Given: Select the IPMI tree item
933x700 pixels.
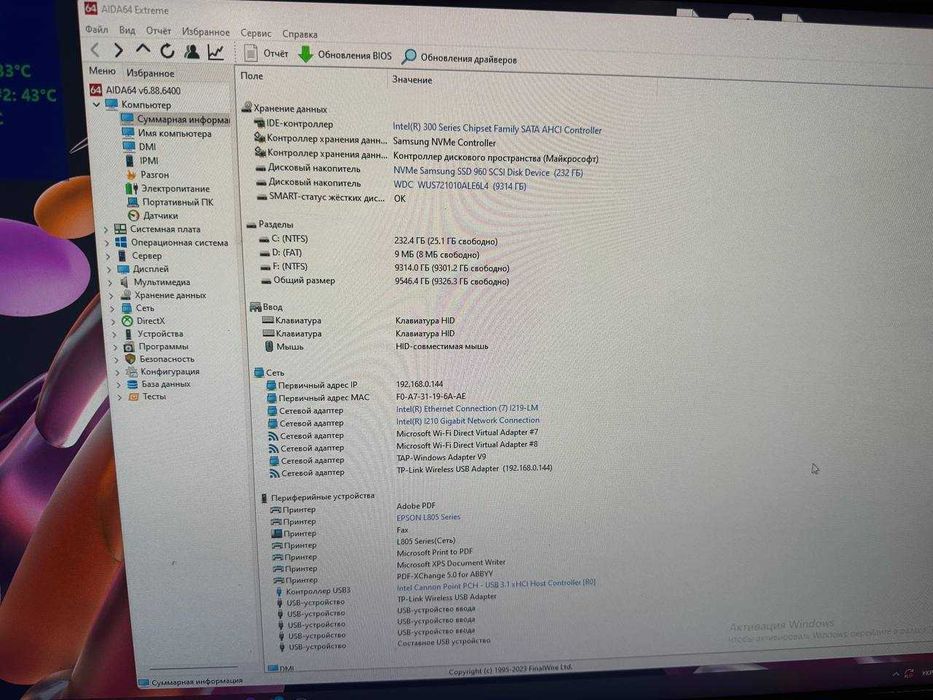Looking at the screenshot, I should pos(142,160).
